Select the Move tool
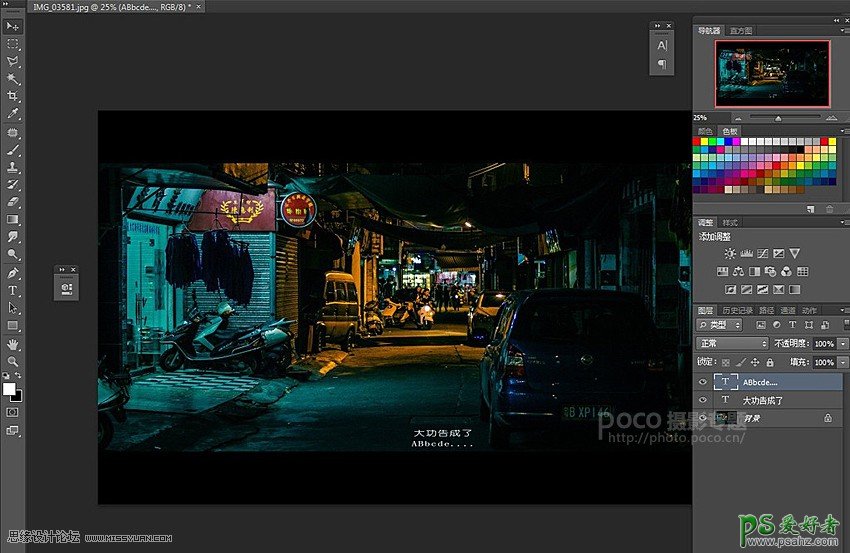The height and width of the screenshot is (553, 850). click(x=13, y=27)
